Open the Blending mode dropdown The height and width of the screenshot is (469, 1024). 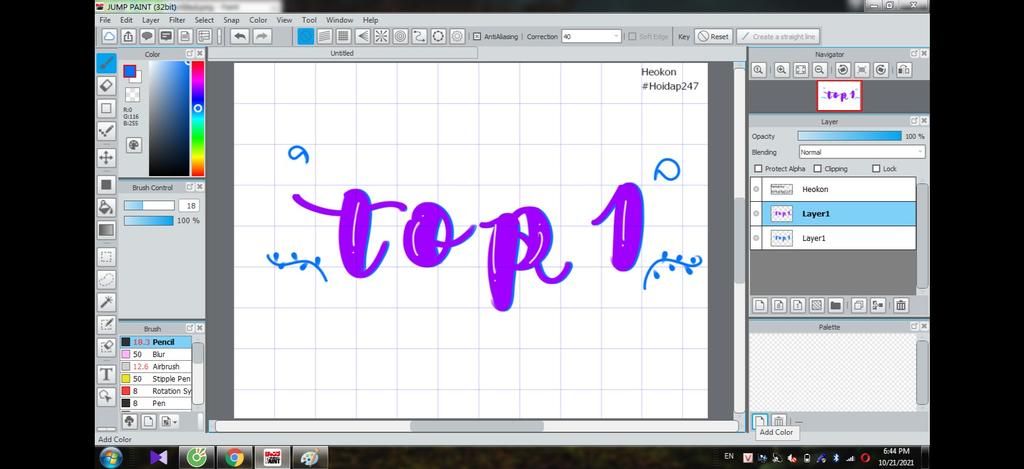tap(861, 152)
